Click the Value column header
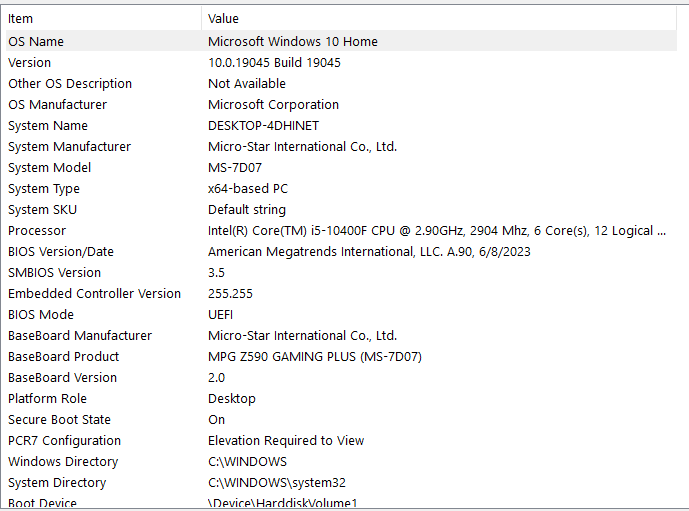This screenshot has height=511, width=689. click(x=223, y=19)
